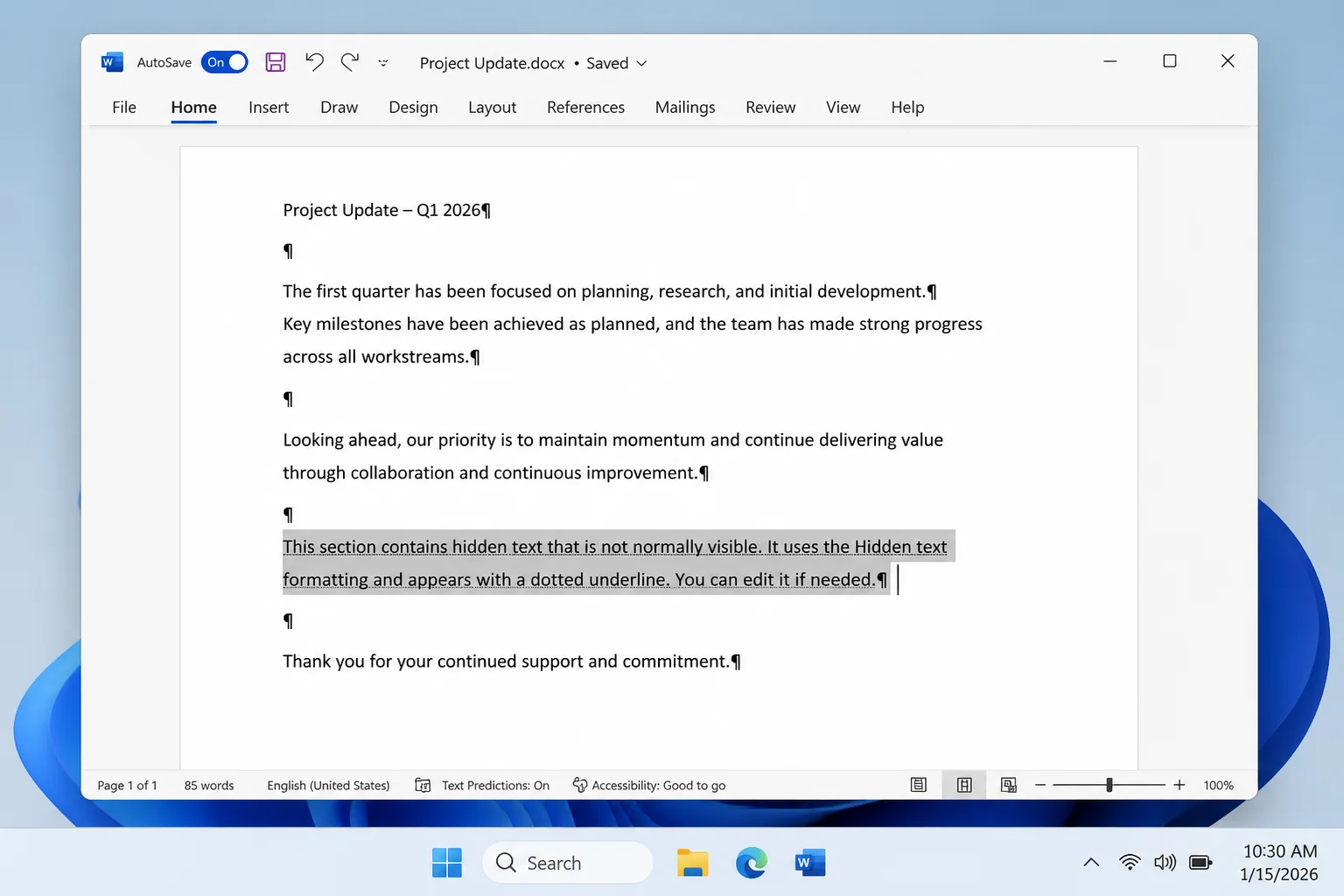Click in the hidden text paragraph

point(614,563)
